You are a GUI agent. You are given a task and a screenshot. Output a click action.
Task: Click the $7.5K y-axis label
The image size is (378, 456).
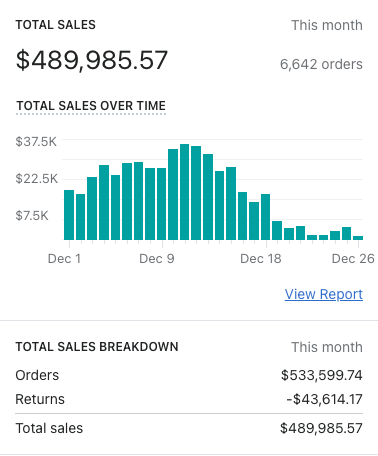click(32, 216)
